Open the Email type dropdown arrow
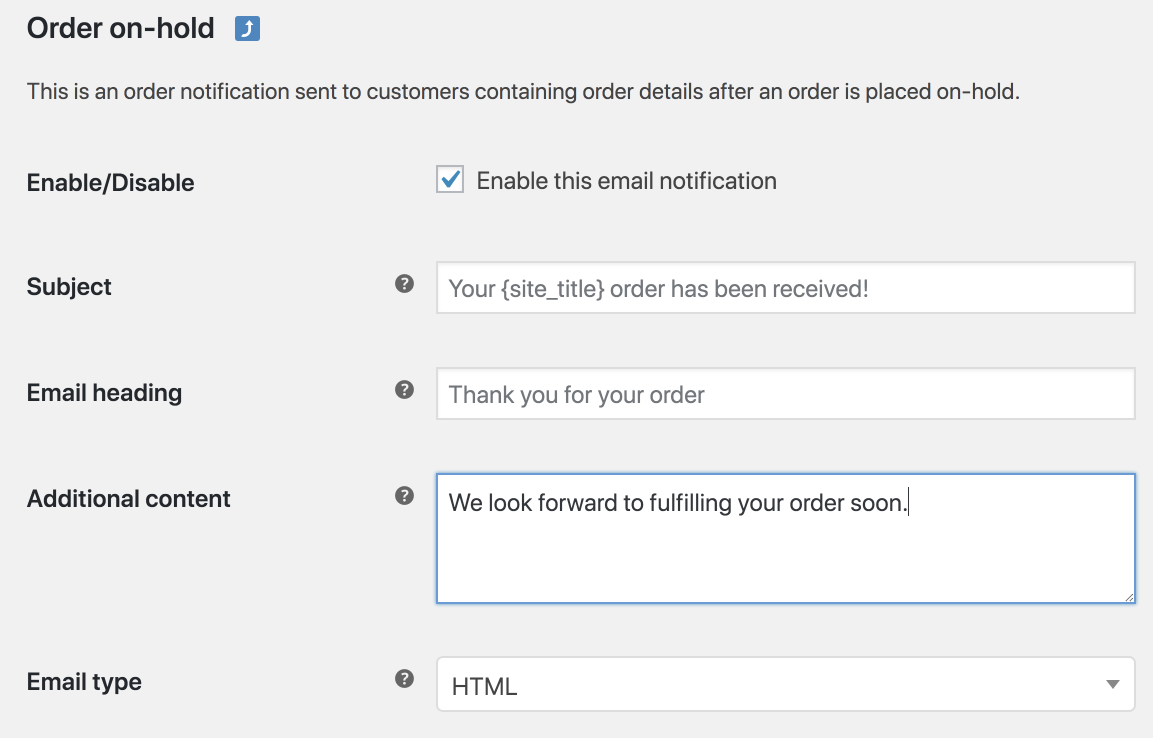The width and height of the screenshot is (1153, 738). [x=1112, y=684]
